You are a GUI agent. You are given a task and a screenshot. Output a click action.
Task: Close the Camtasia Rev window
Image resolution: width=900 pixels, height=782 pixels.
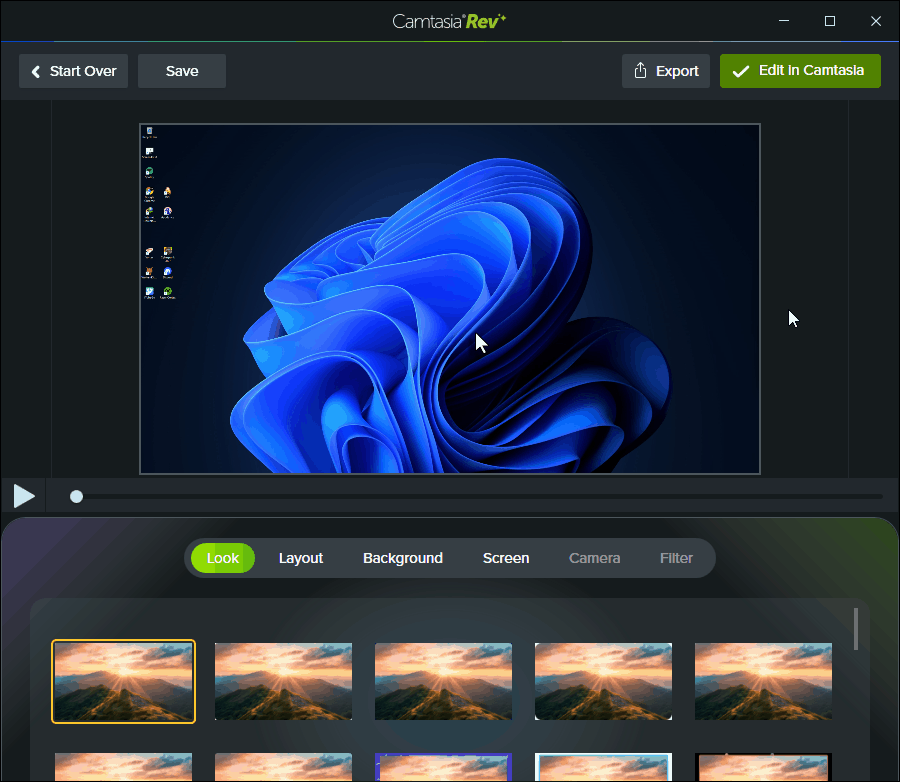876,21
